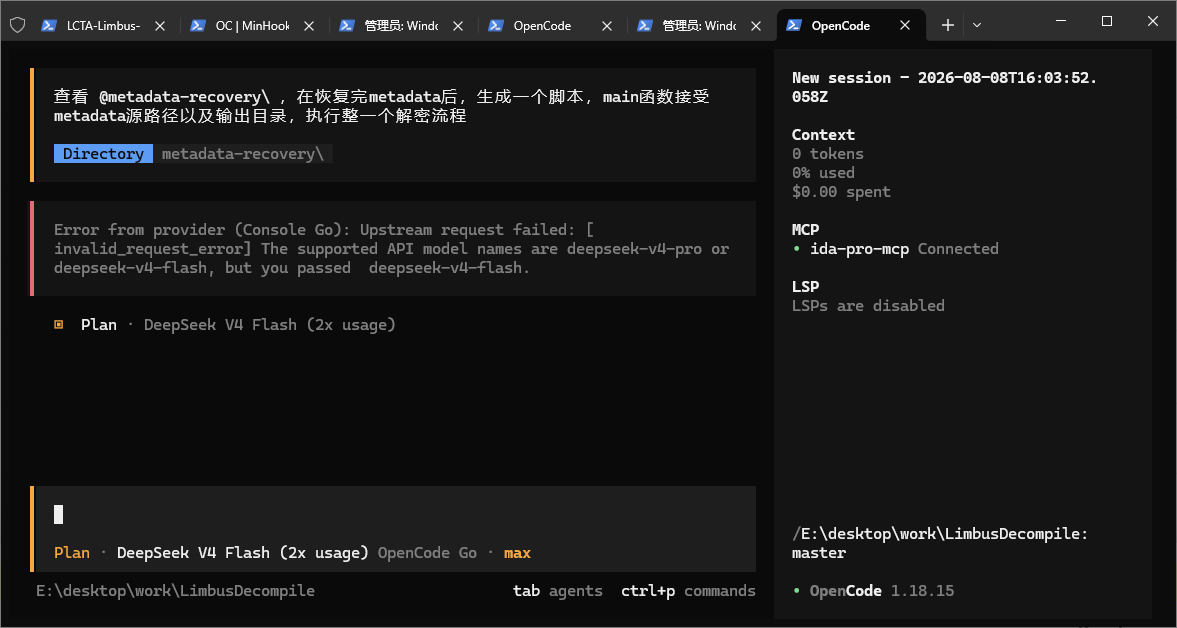Viewport: 1177px width, 628px height.
Task: Close the inactive OpenCode tab
Action: click(x=607, y=26)
